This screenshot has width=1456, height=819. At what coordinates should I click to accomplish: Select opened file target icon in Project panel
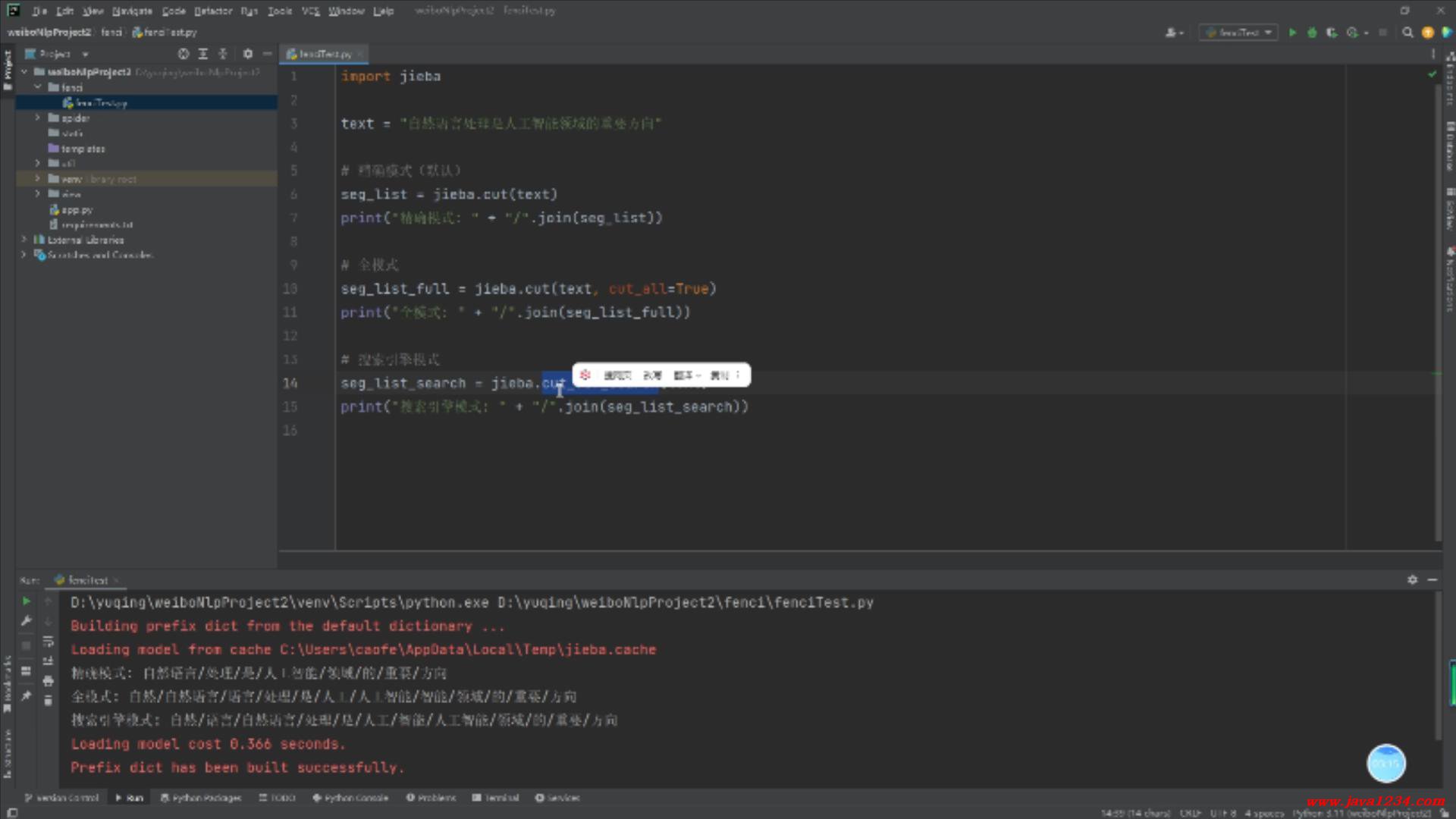click(x=183, y=54)
